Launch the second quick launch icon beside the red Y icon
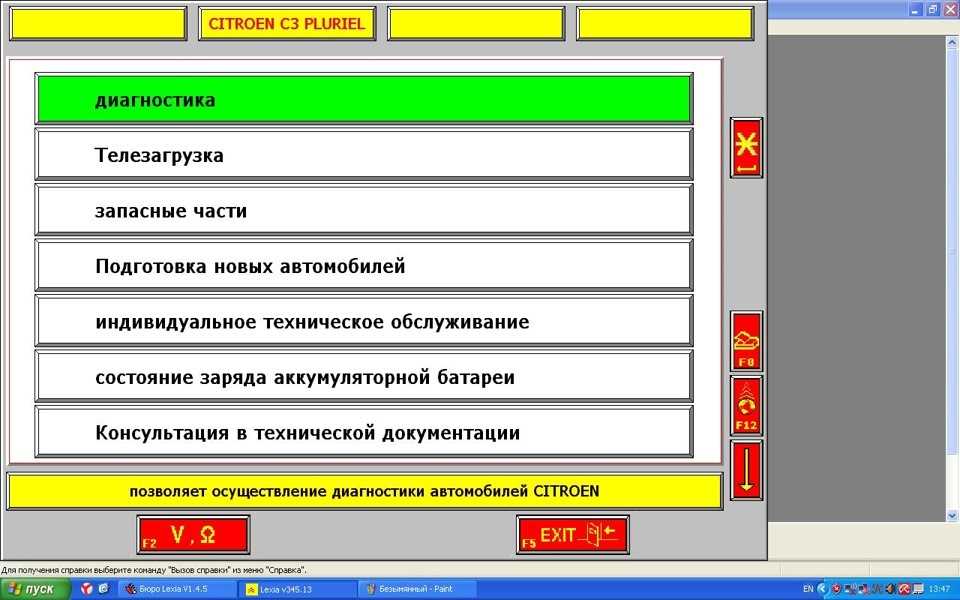The image size is (960, 600). coord(103,589)
